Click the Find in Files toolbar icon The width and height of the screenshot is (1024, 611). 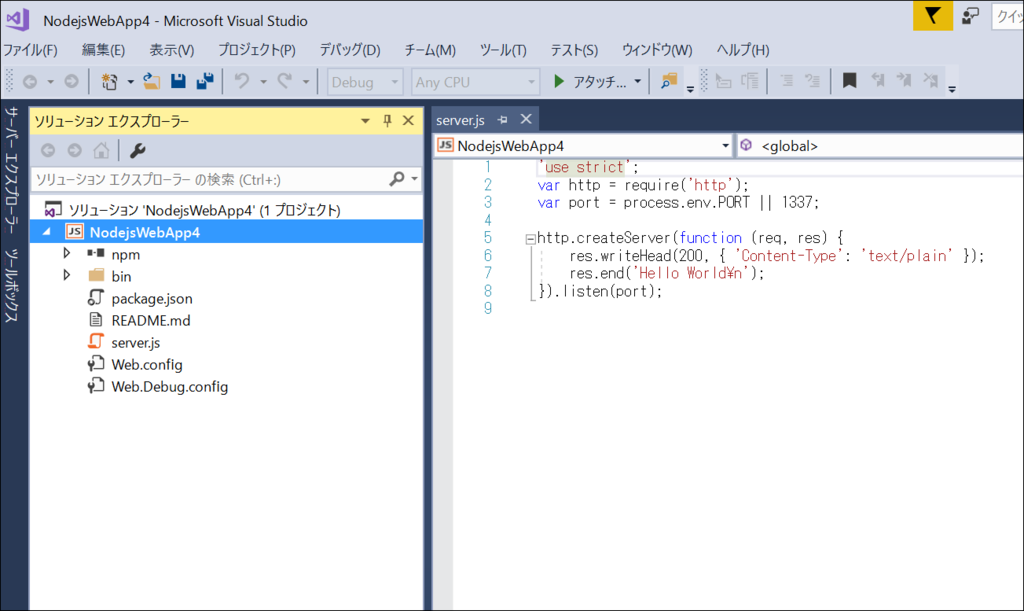[669, 81]
